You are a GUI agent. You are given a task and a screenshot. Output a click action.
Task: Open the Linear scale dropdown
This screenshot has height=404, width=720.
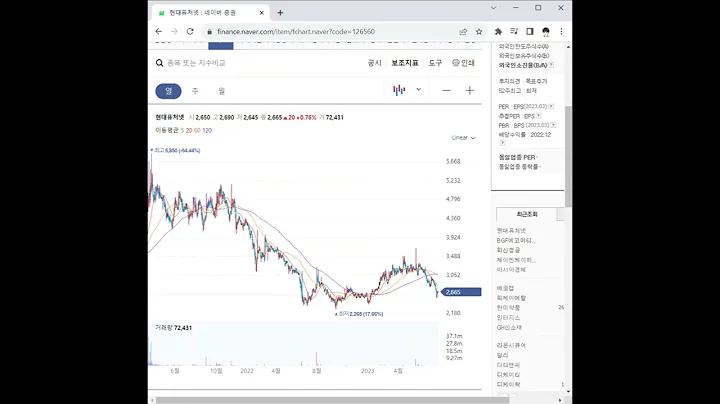(x=463, y=138)
